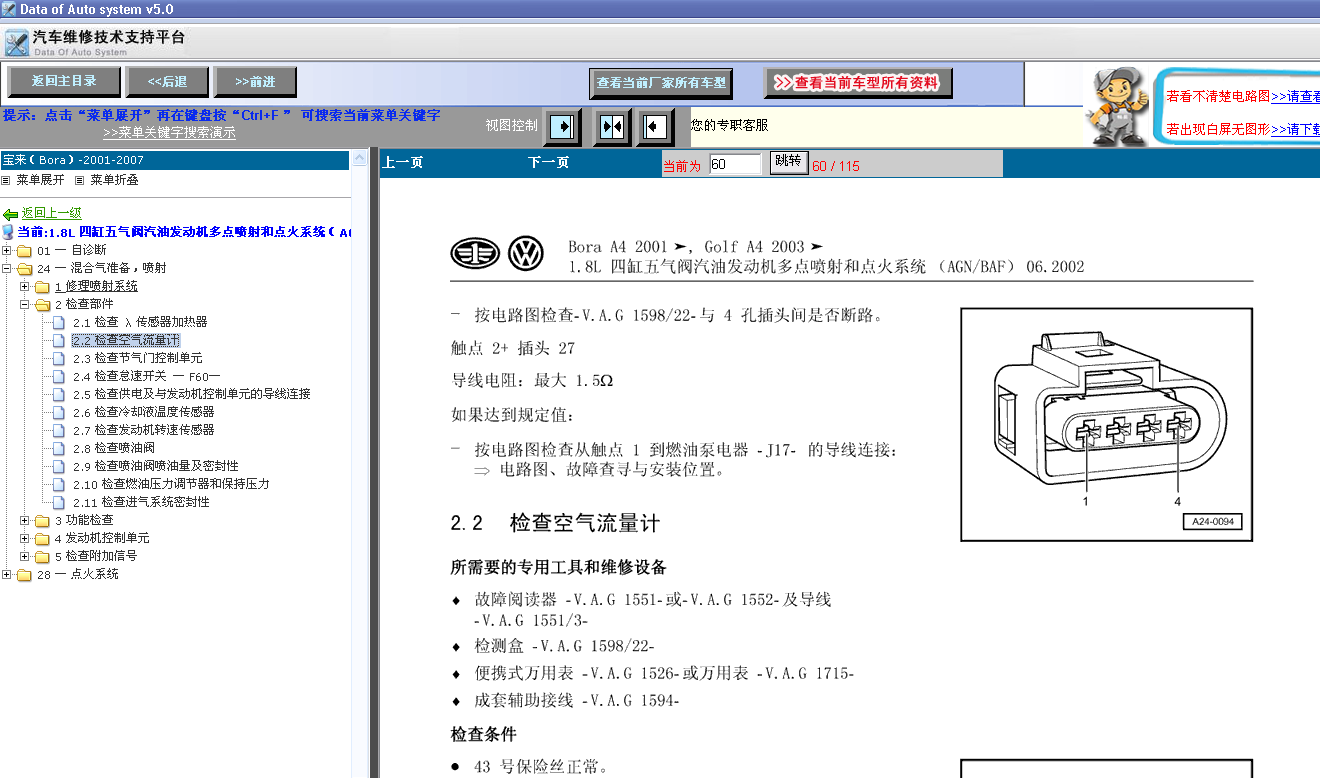Click the folder icon for 01 一 自诊断
1320x778 pixels.
click(x=24, y=250)
